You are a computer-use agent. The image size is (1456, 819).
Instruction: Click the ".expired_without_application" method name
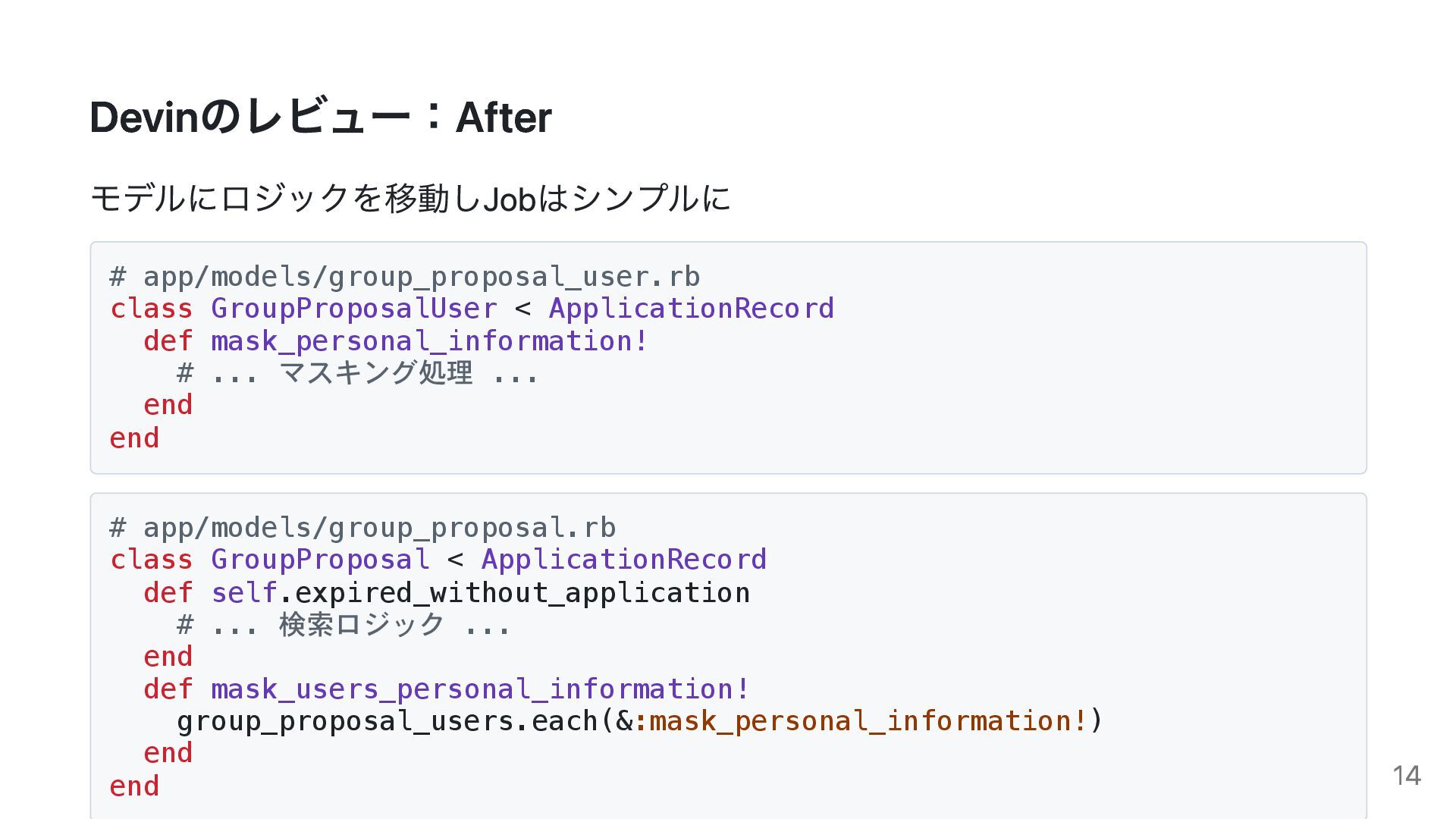[x=515, y=593]
